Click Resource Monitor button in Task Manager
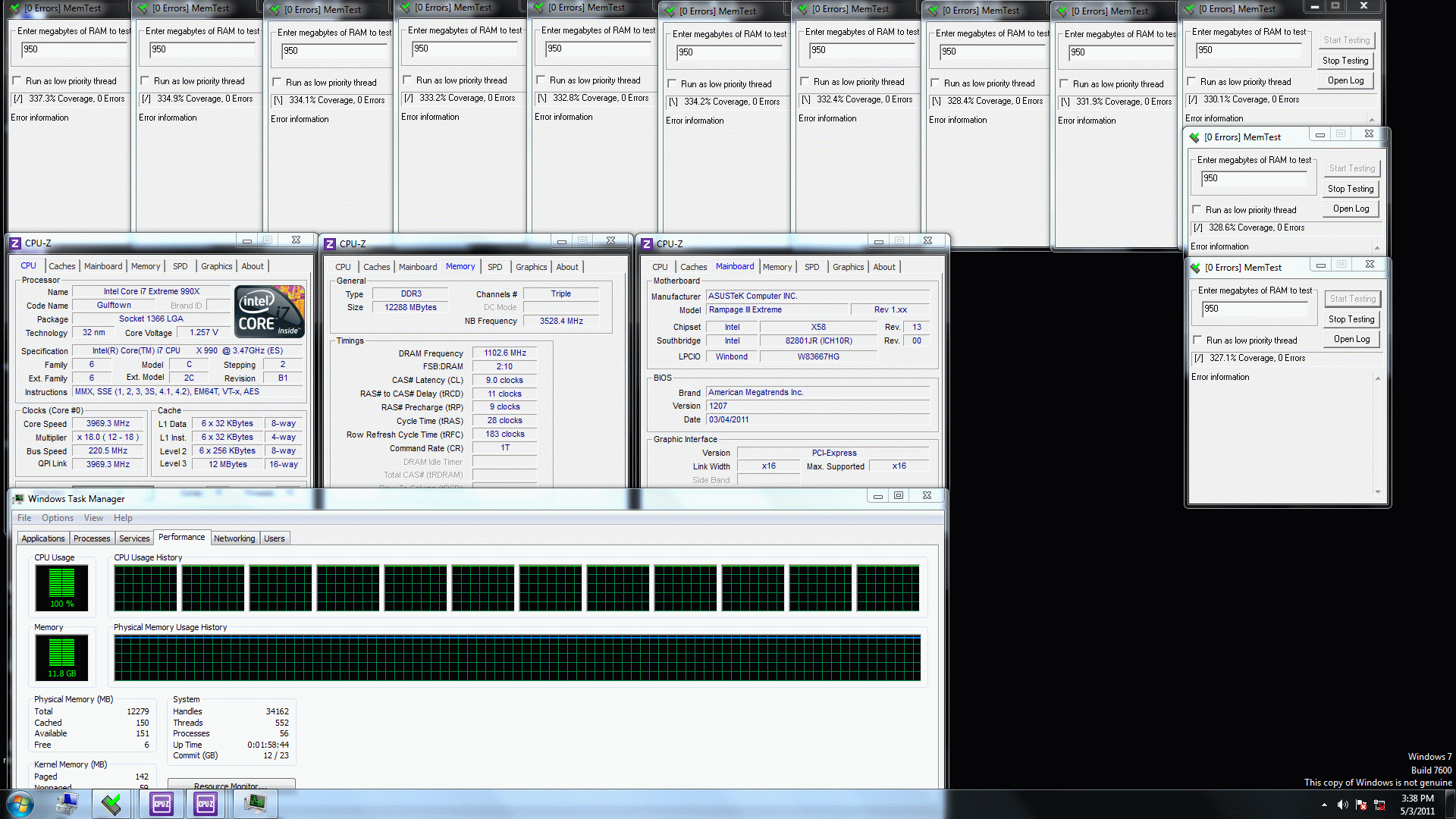 pos(231,785)
